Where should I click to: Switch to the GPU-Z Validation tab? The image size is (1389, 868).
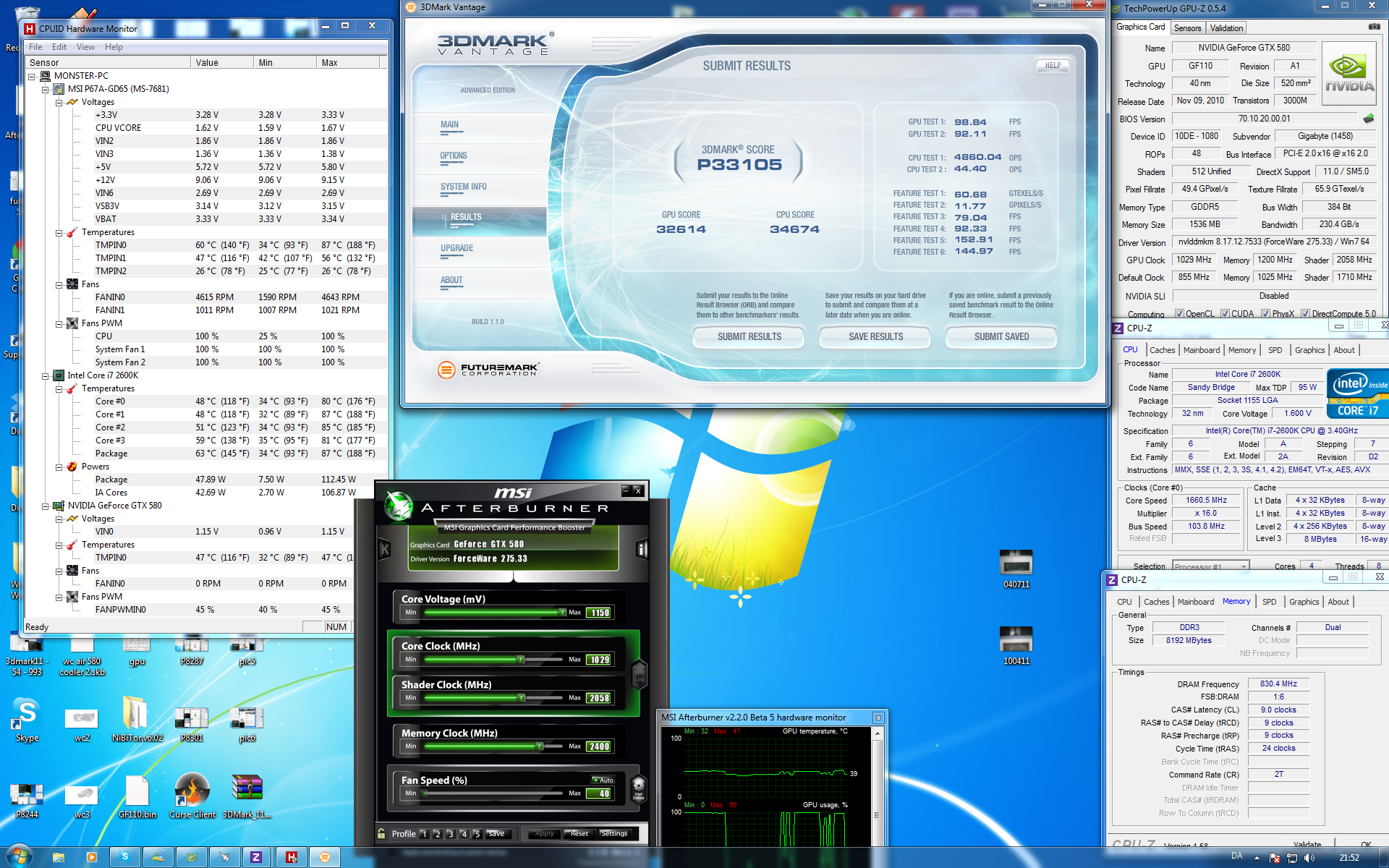[x=1226, y=28]
